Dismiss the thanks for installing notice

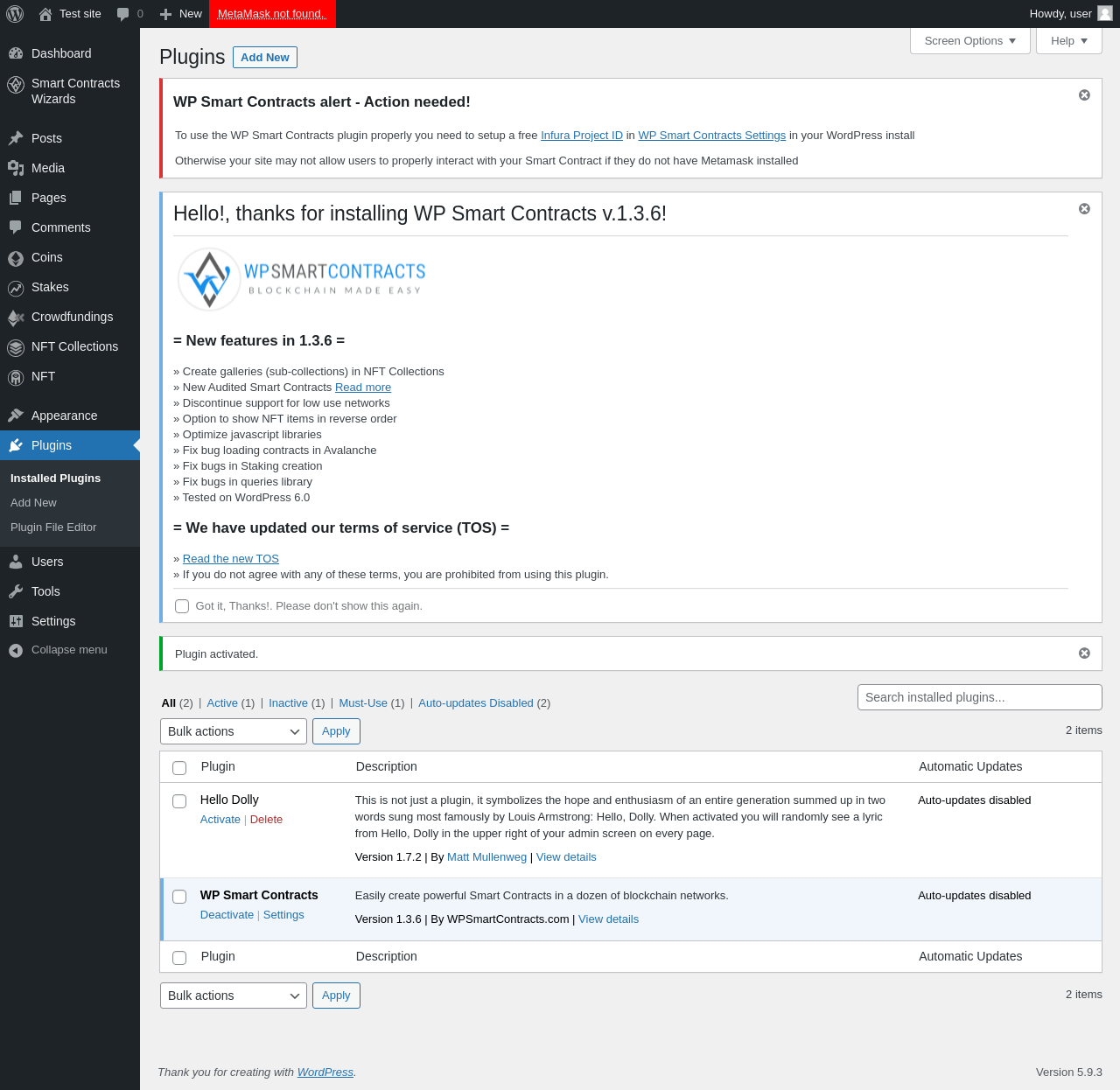(1084, 208)
